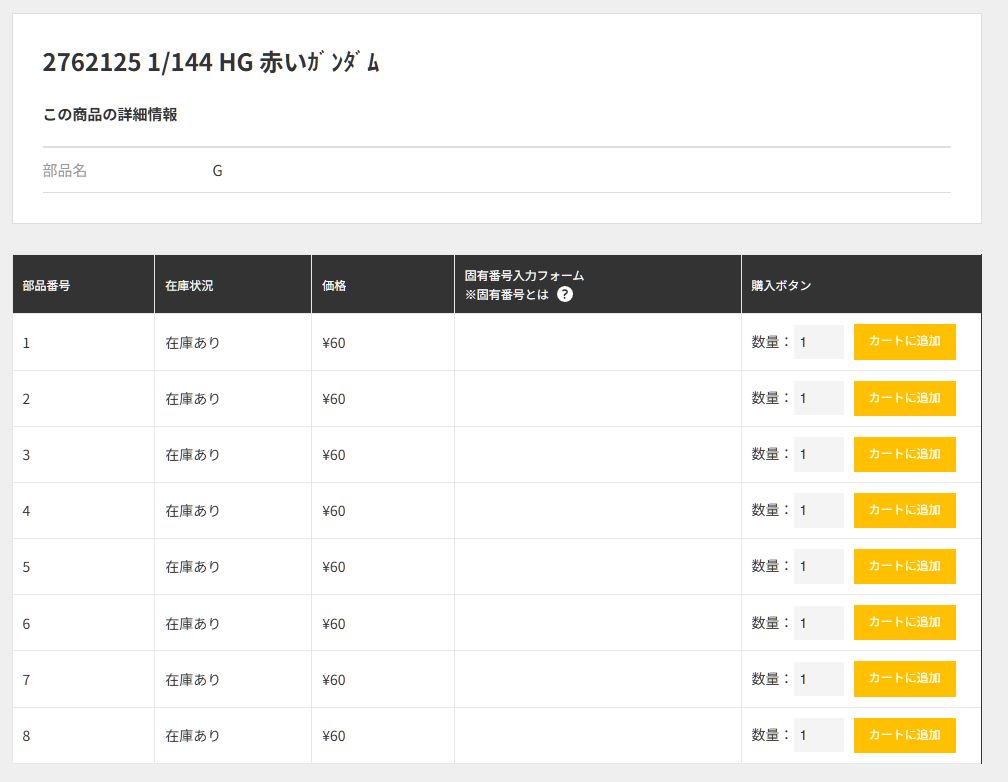Click the 在庫状況 column header

coord(189,285)
